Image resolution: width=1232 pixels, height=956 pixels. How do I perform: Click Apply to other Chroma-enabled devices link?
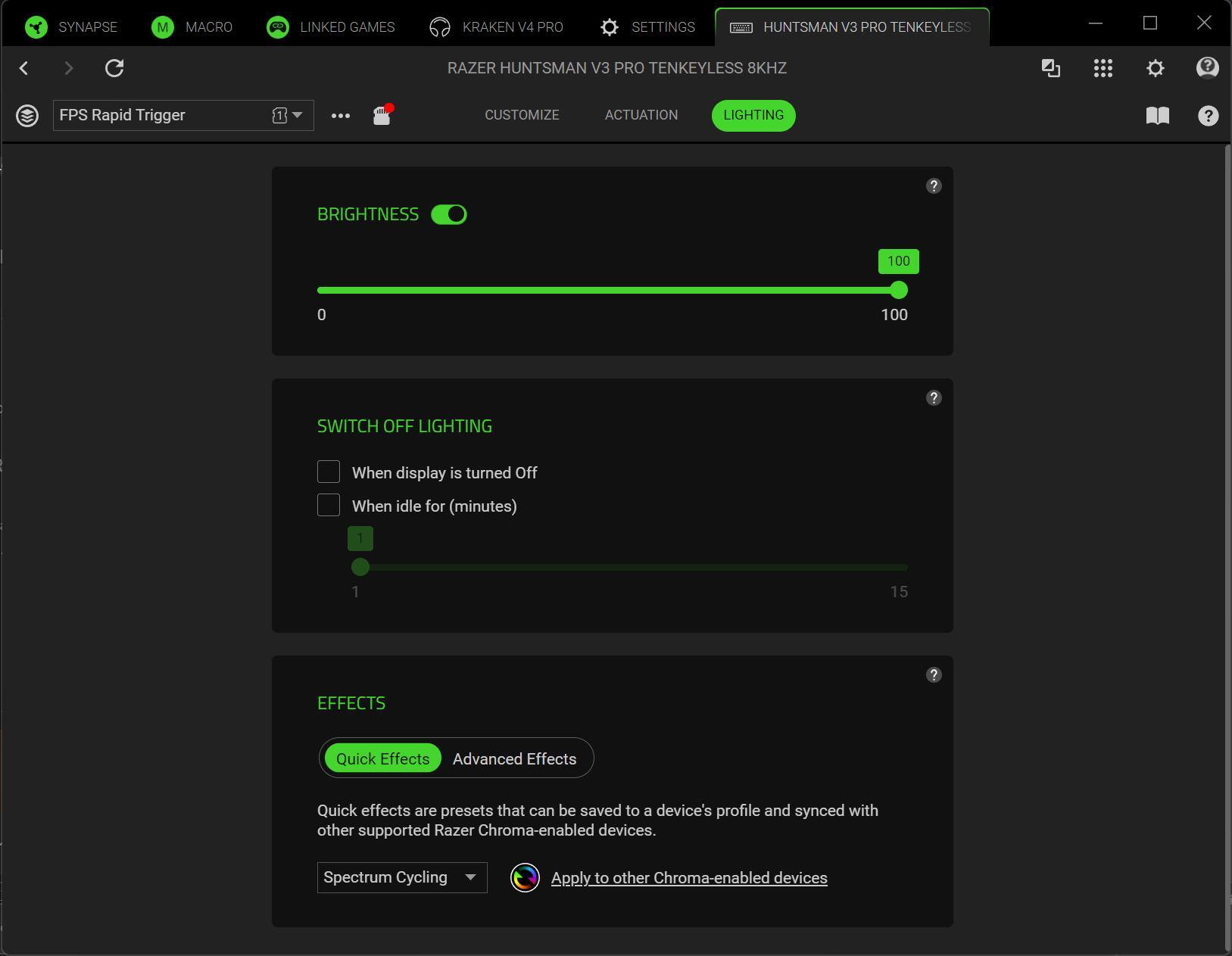click(x=688, y=878)
